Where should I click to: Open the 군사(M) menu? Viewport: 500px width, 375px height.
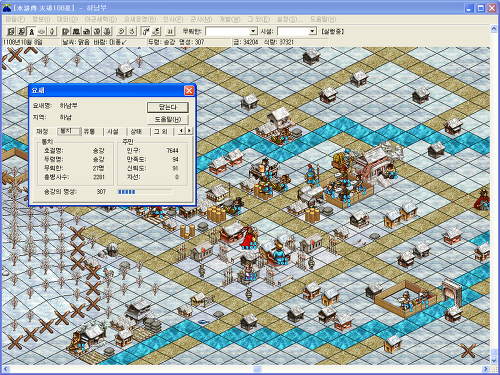point(201,19)
